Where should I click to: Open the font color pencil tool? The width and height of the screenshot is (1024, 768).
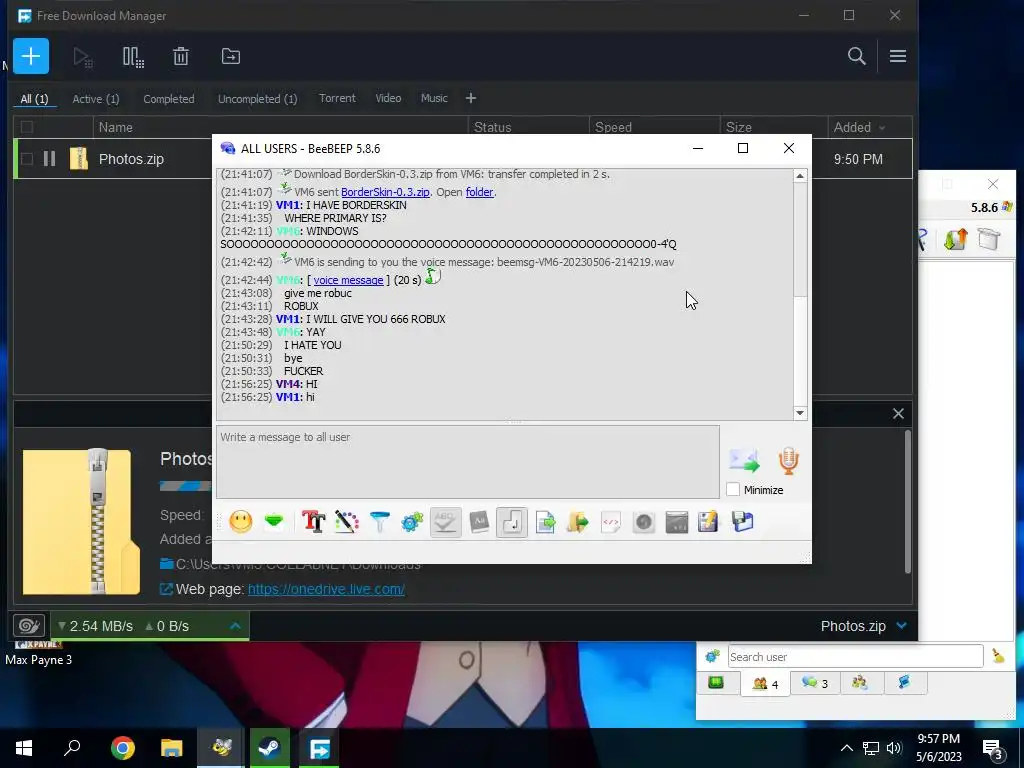coord(347,522)
